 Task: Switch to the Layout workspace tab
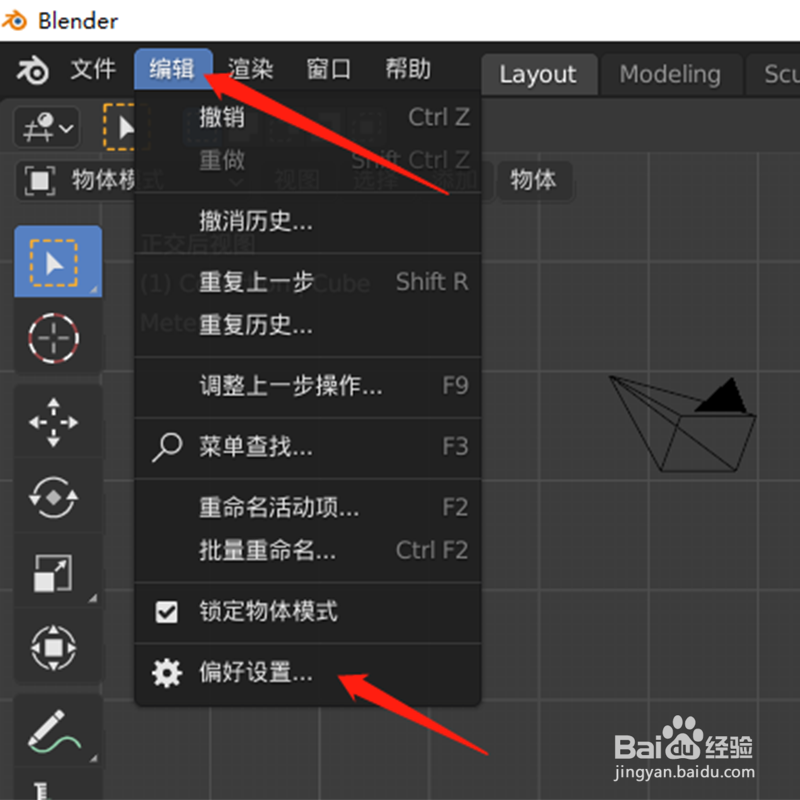click(538, 74)
